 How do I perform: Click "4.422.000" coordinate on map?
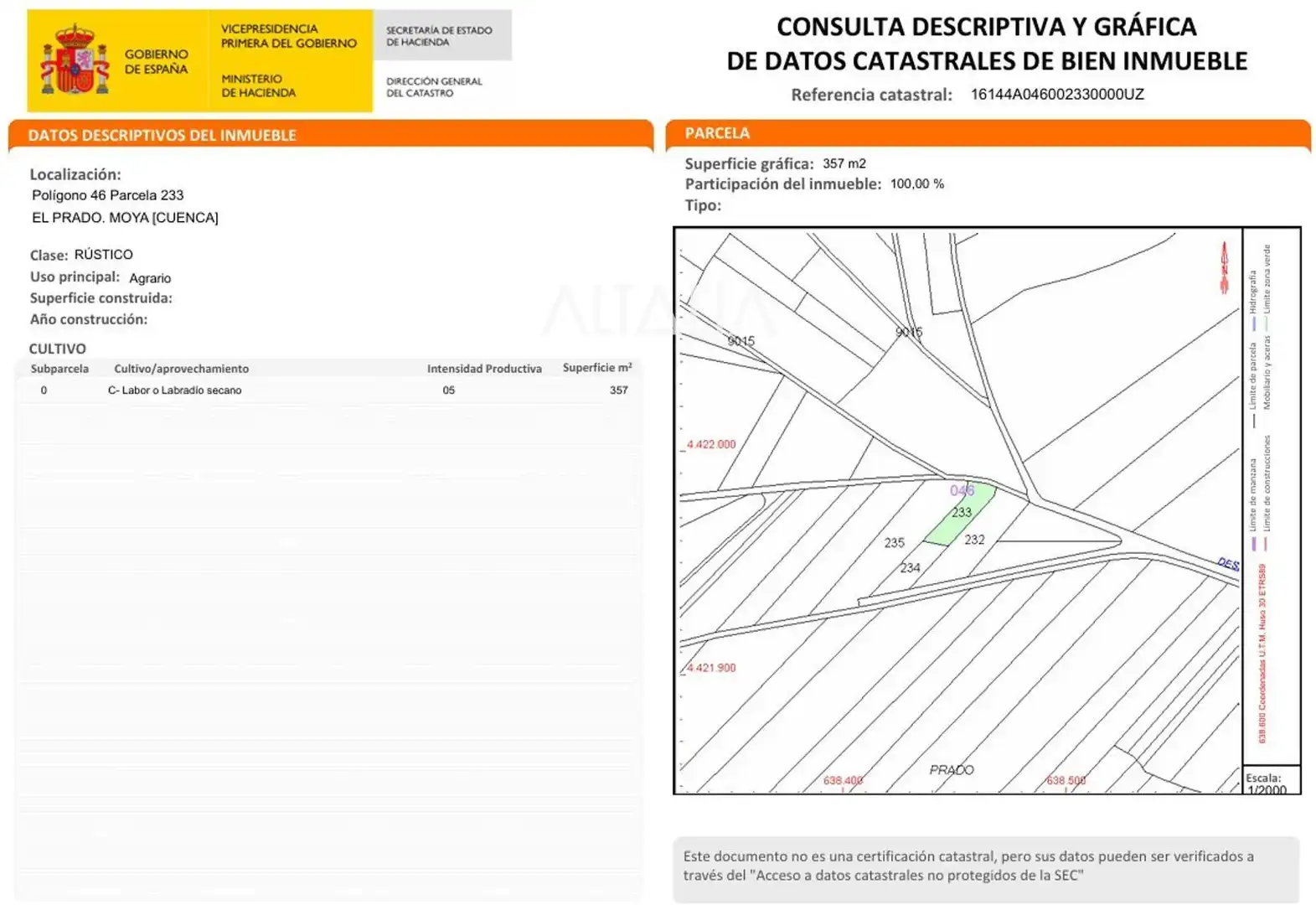[x=711, y=444]
